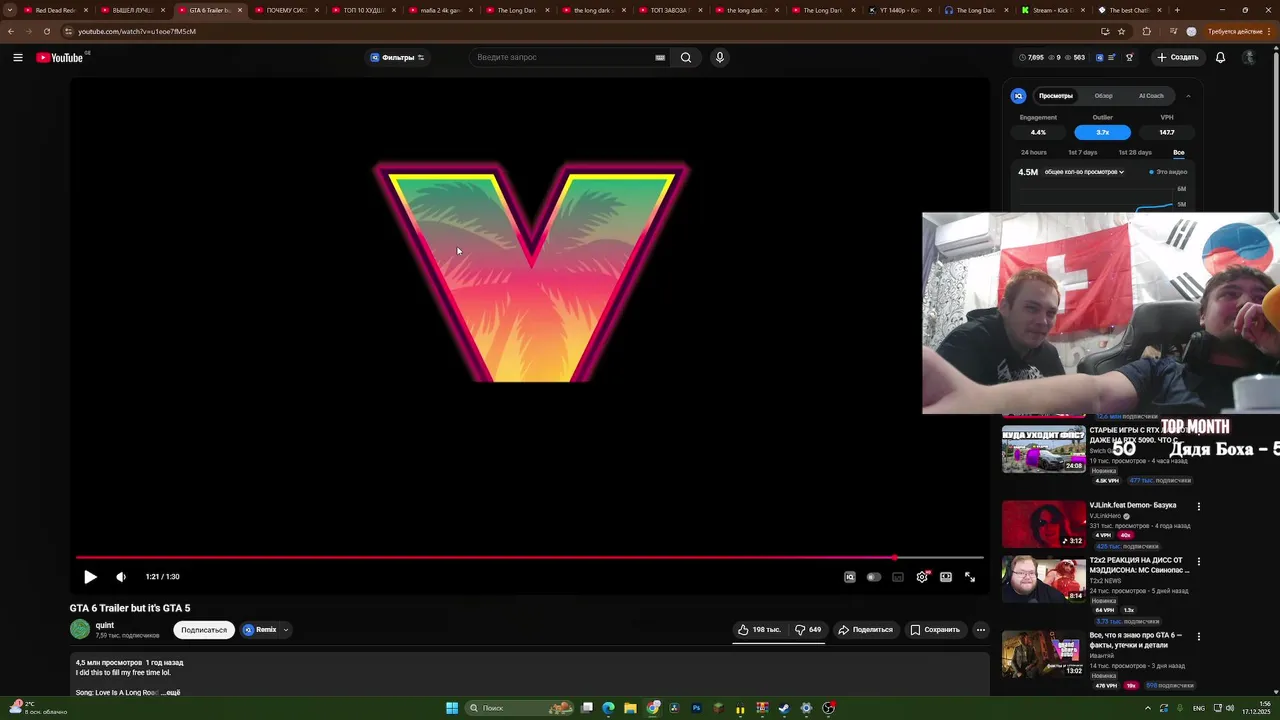Select the Все time range
The height and width of the screenshot is (720, 1280).
tap(1179, 153)
